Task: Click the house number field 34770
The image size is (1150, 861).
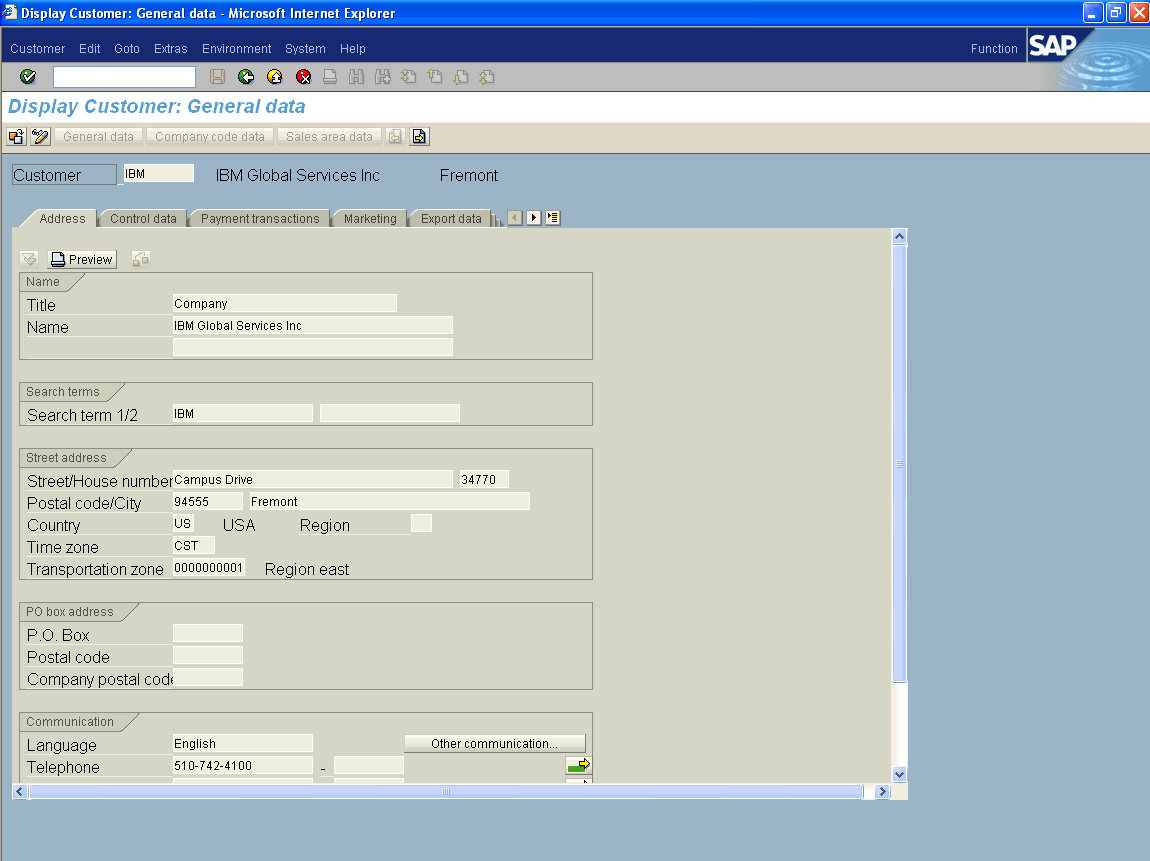Action: 484,480
